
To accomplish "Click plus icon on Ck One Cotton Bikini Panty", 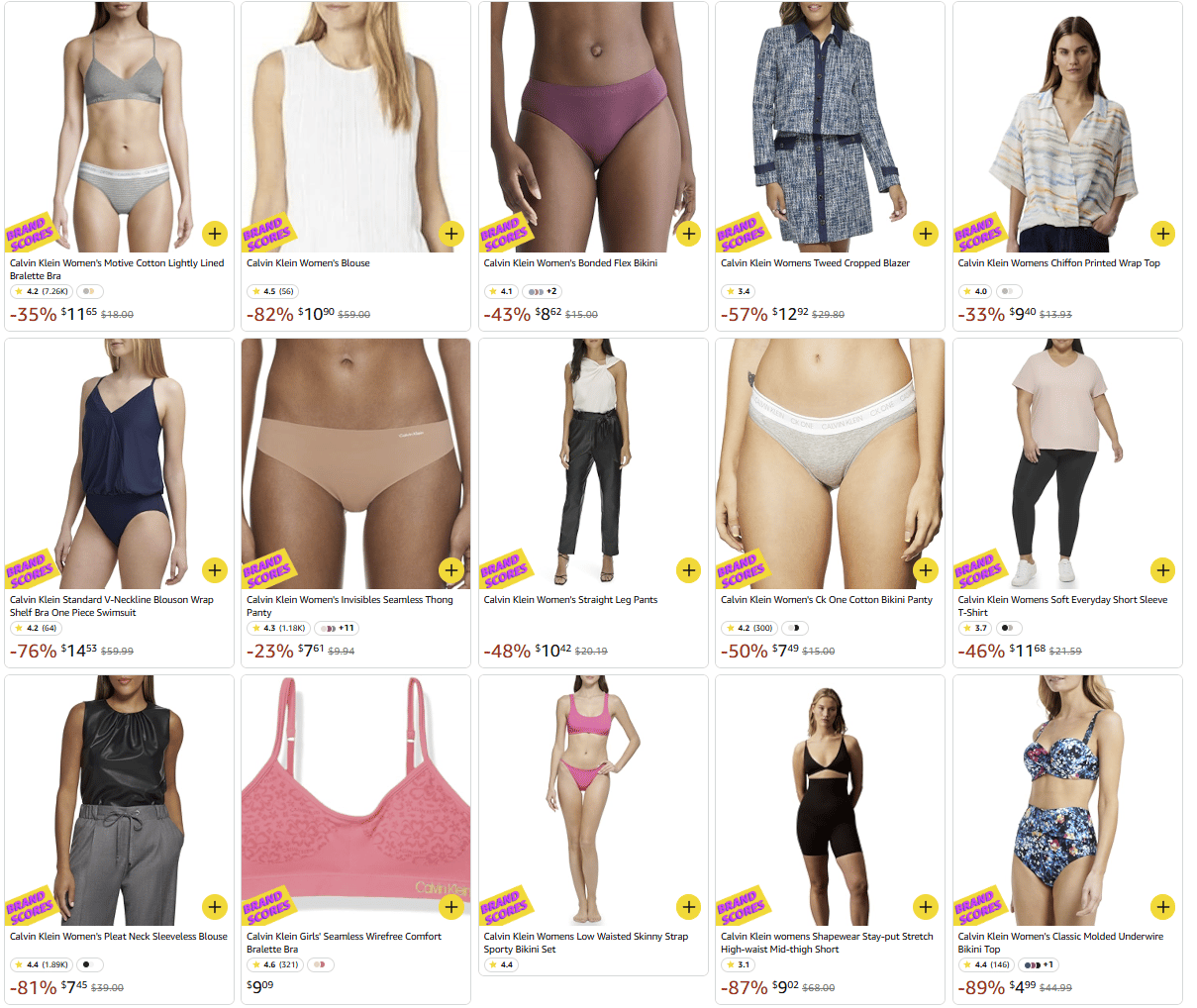I will pos(926,570).
